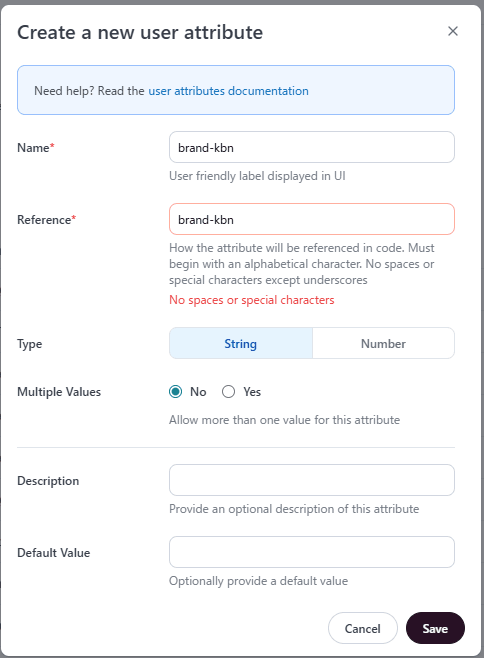Viewport: 484px width, 658px height.
Task: Click the Multiple Values label
Action: click(x=59, y=392)
